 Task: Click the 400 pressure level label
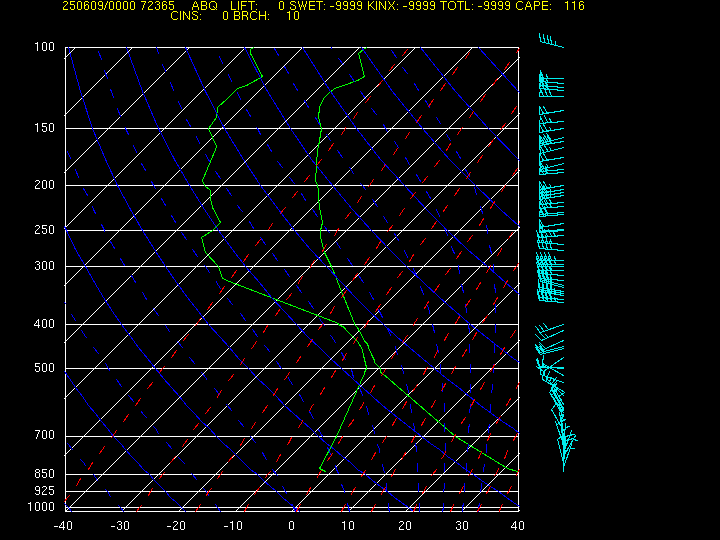[x=45, y=324]
